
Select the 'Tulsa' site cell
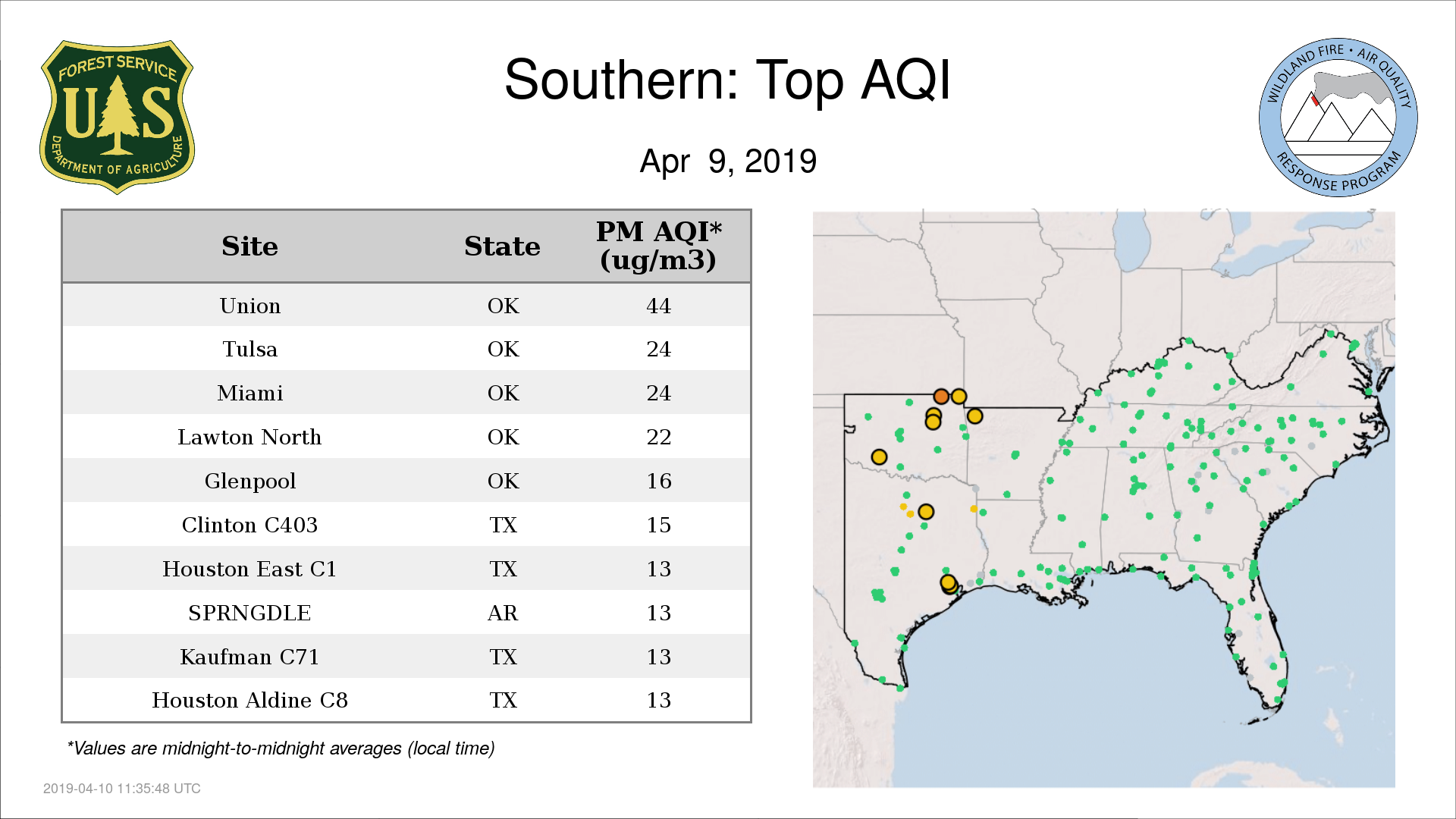(249, 350)
